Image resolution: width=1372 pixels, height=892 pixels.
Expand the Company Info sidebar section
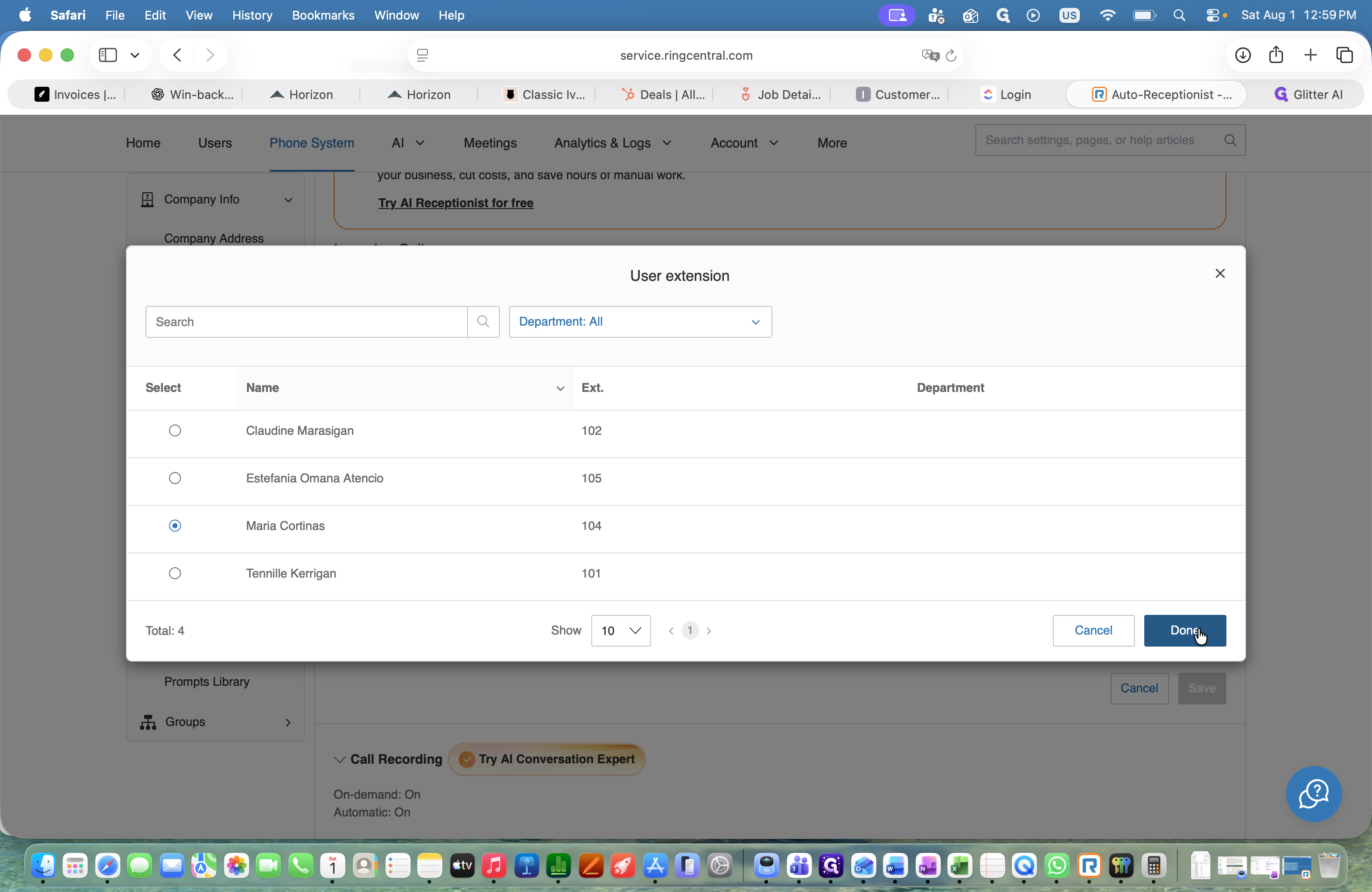288,199
